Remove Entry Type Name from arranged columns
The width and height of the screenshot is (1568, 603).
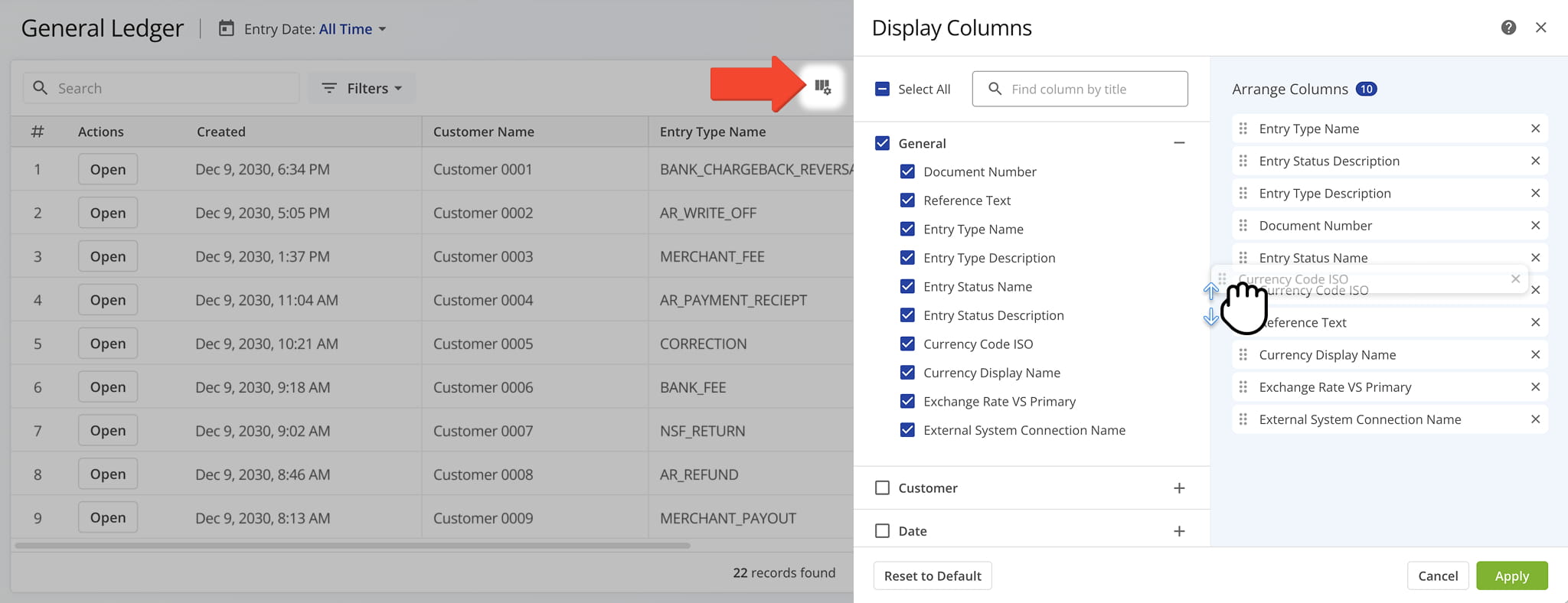click(1535, 129)
